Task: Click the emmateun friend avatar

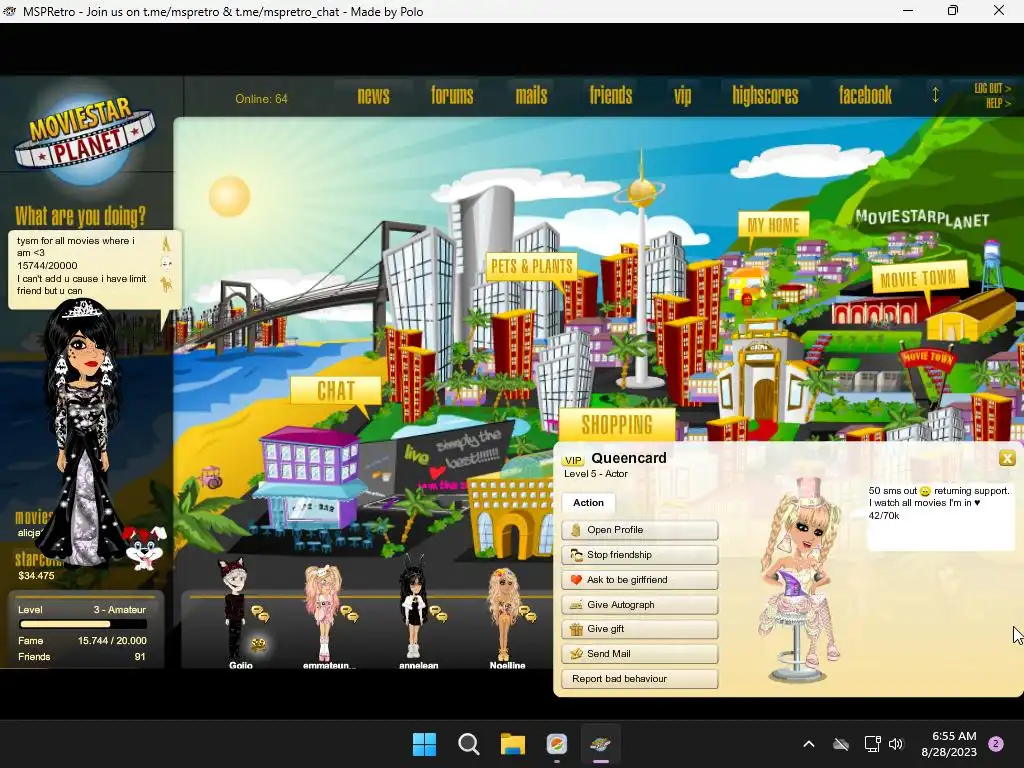Action: point(323,612)
